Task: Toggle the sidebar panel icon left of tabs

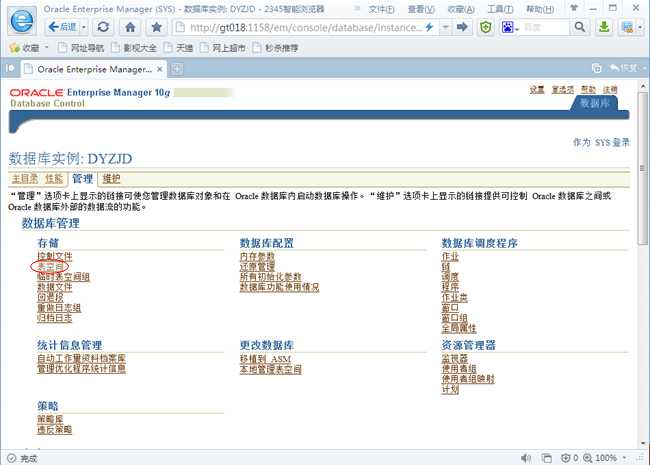Action: pyautogui.click(x=10, y=68)
